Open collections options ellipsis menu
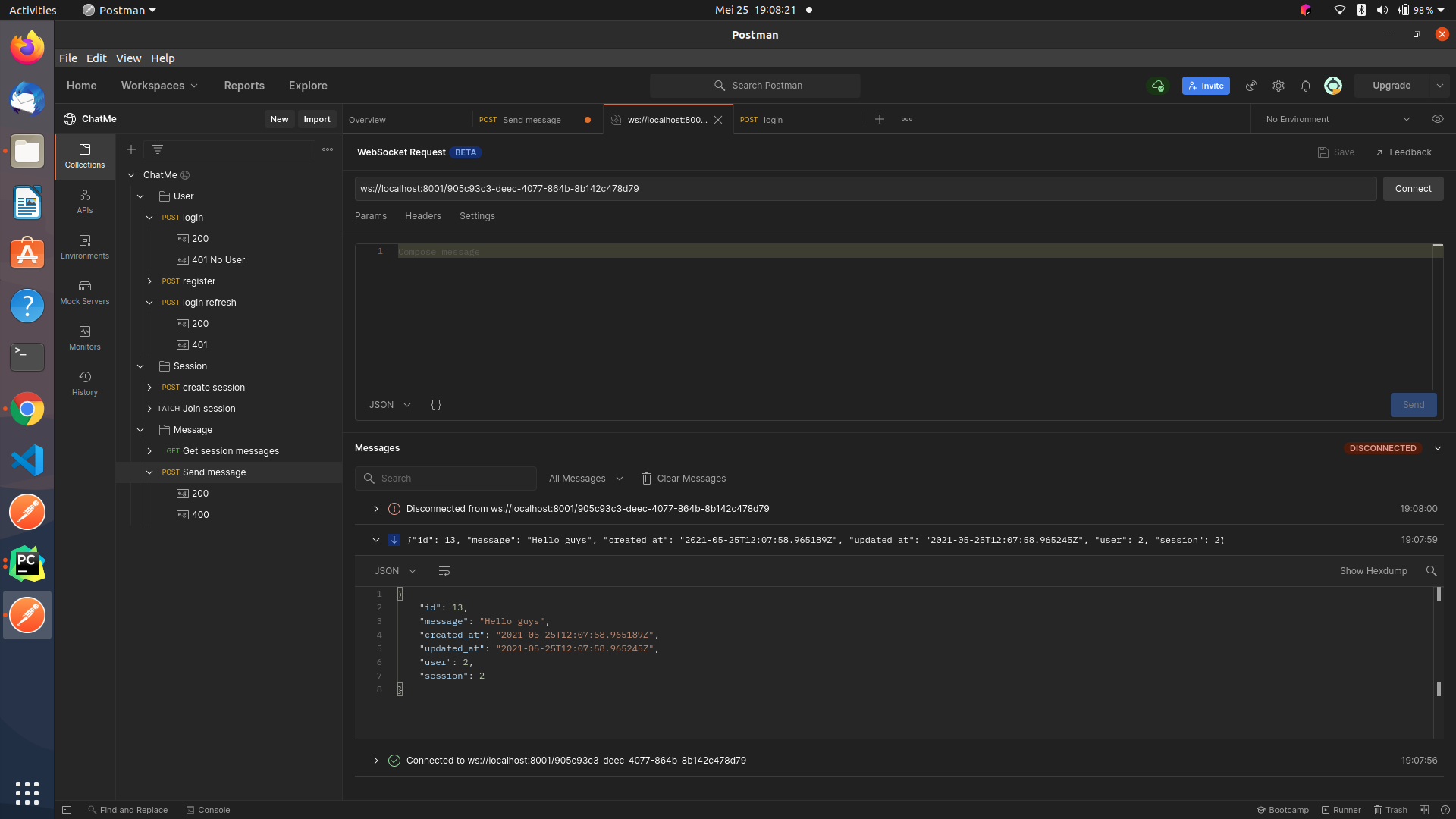The image size is (1456, 819). tap(328, 149)
